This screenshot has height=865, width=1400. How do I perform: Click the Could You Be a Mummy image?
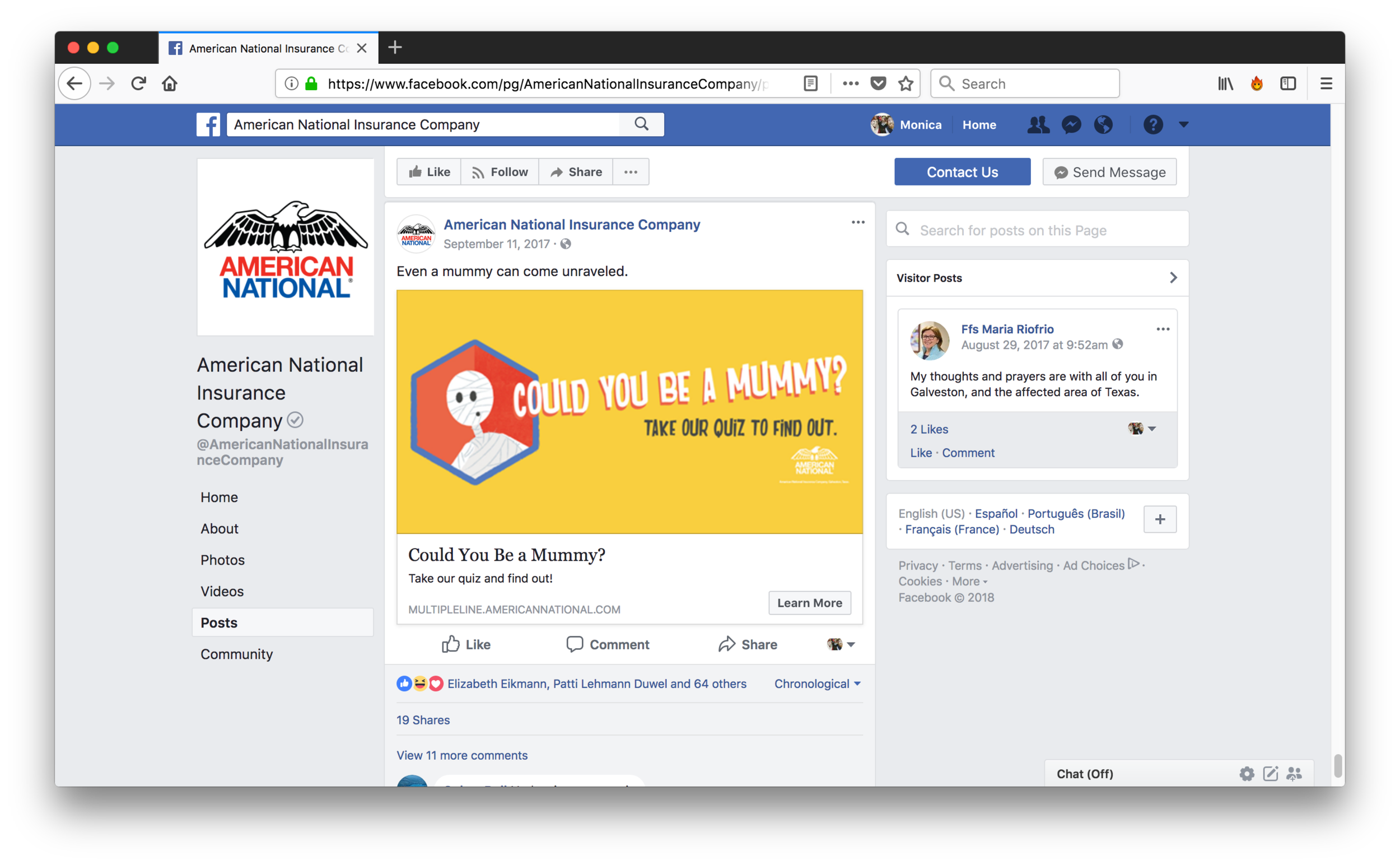[629, 412]
